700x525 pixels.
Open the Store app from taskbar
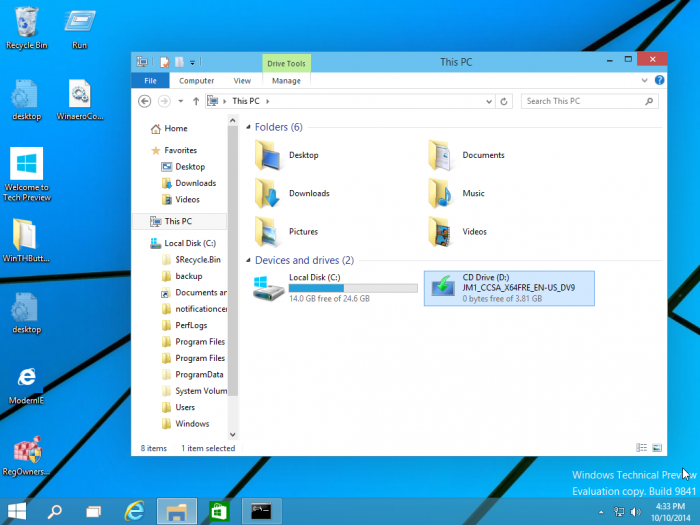[219, 511]
